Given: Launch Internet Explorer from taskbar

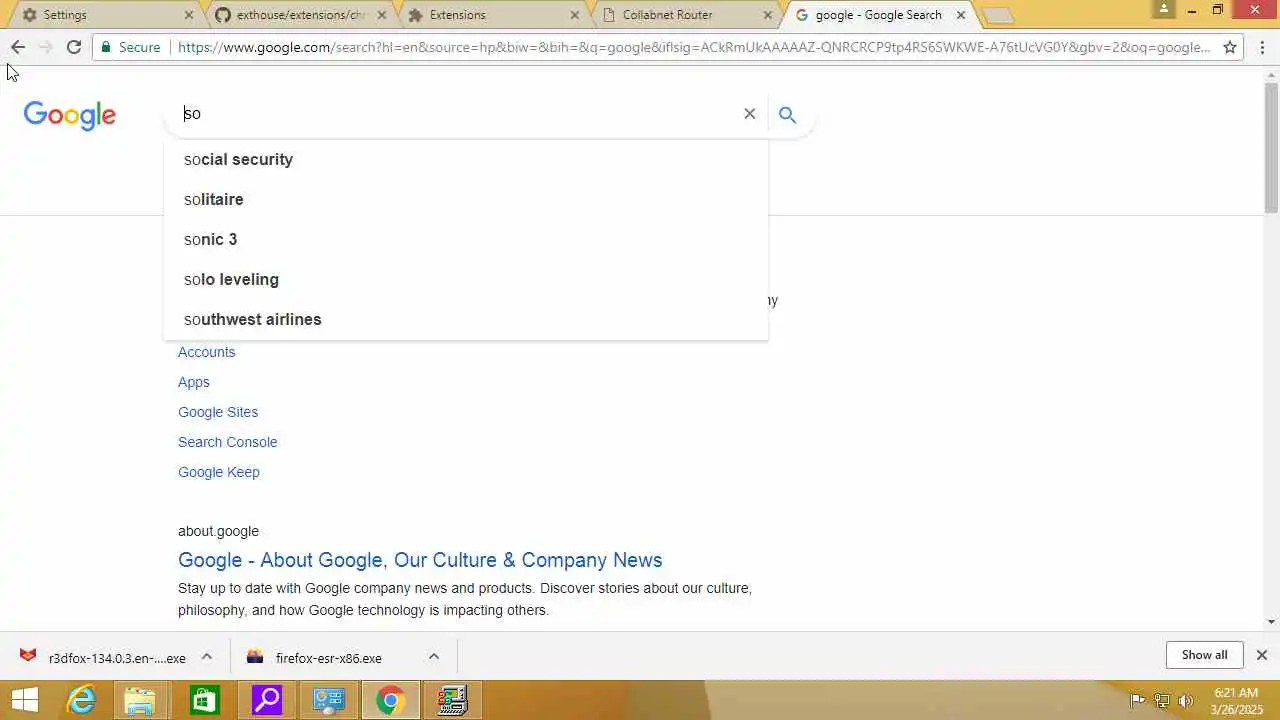Looking at the screenshot, I should (x=80, y=700).
